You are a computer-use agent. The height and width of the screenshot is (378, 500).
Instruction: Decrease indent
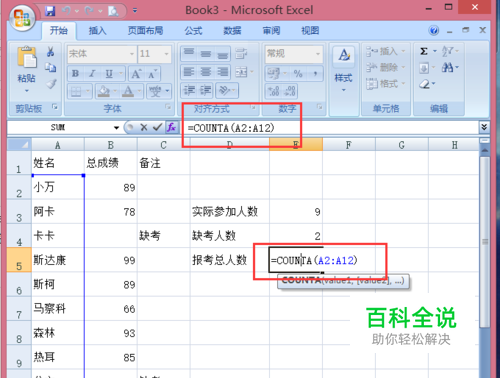pyautogui.click(x=189, y=90)
